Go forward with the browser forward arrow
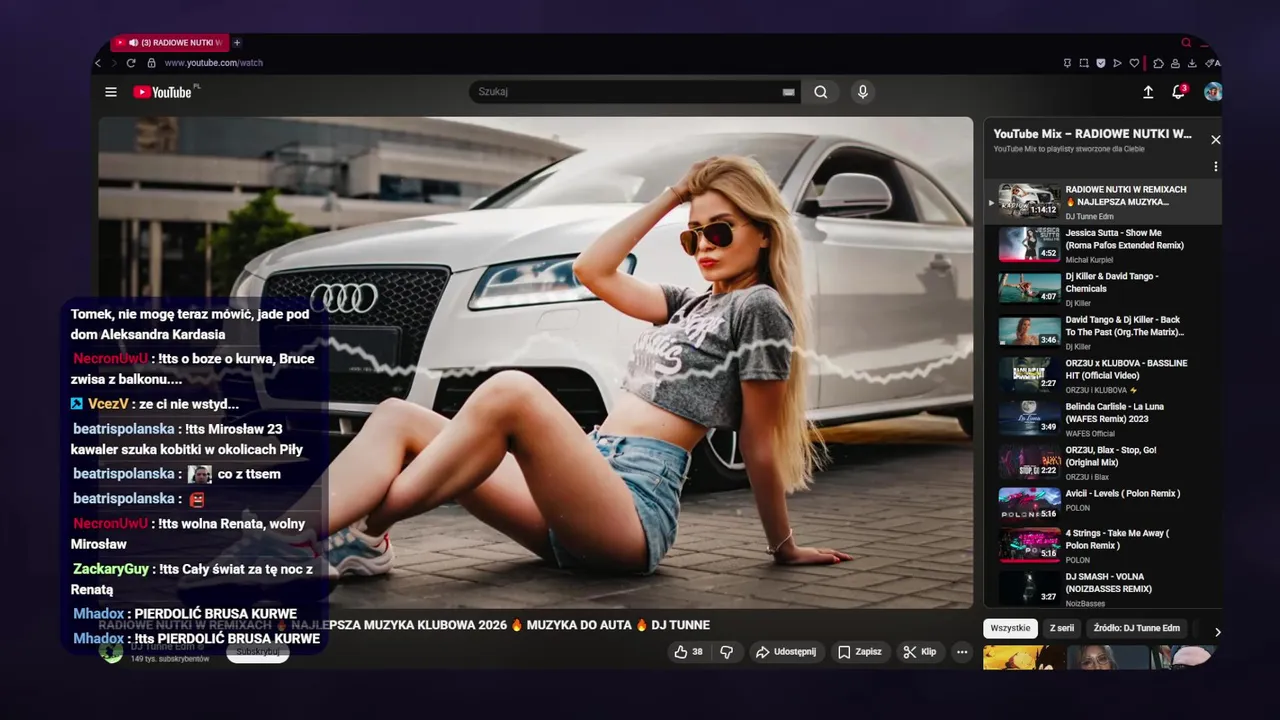This screenshot has height=720, width=1280. point(114,63)
